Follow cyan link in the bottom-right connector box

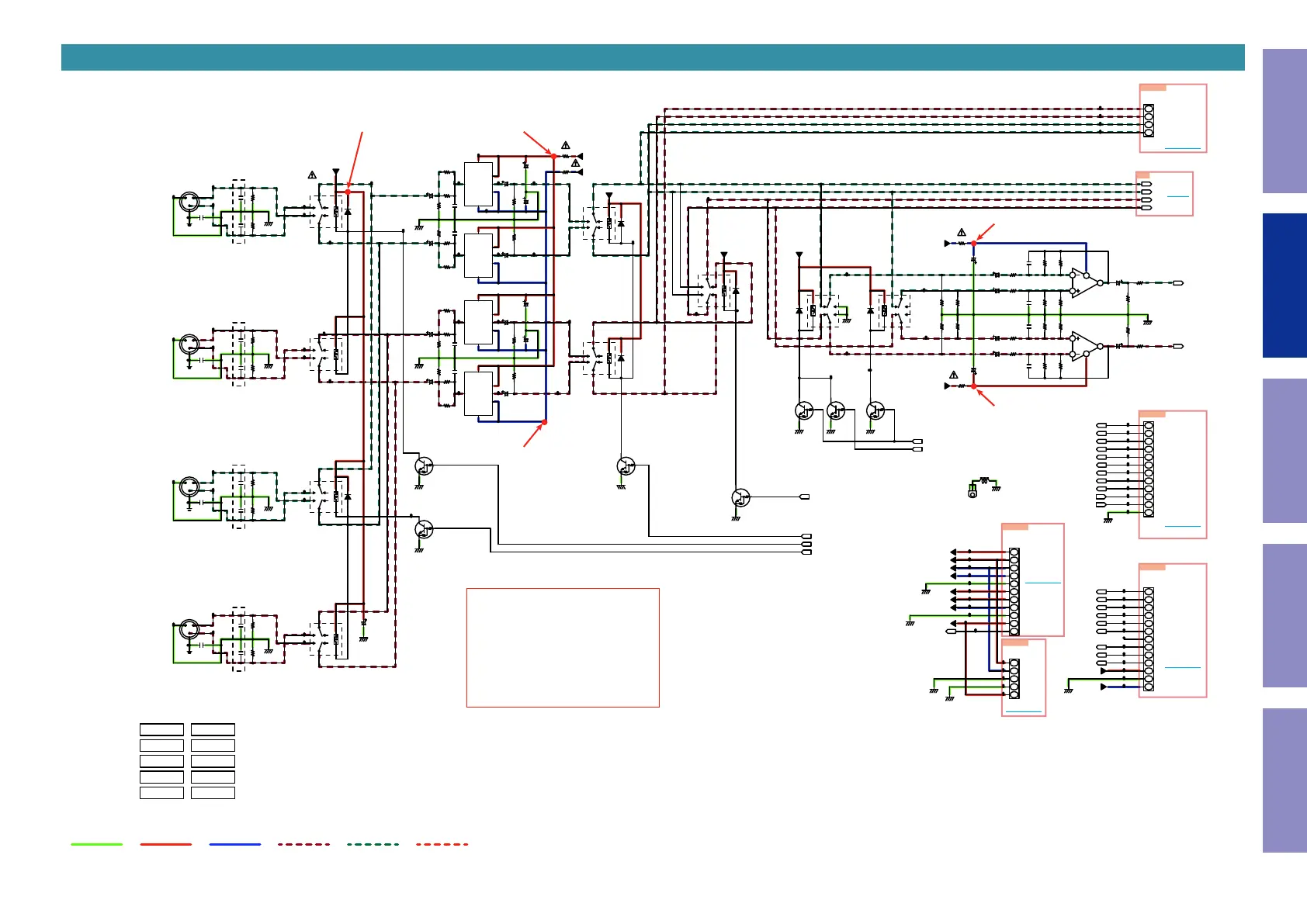(1182, 667)
